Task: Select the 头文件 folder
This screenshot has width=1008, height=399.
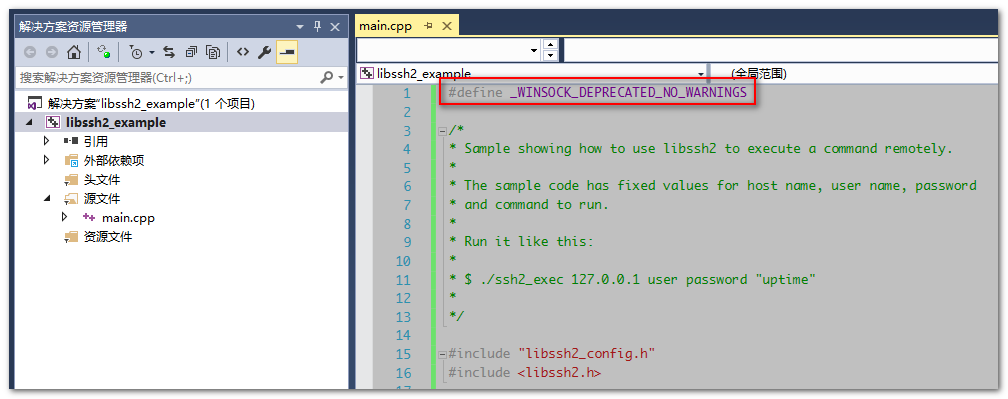Action: (x=102, y=179)
